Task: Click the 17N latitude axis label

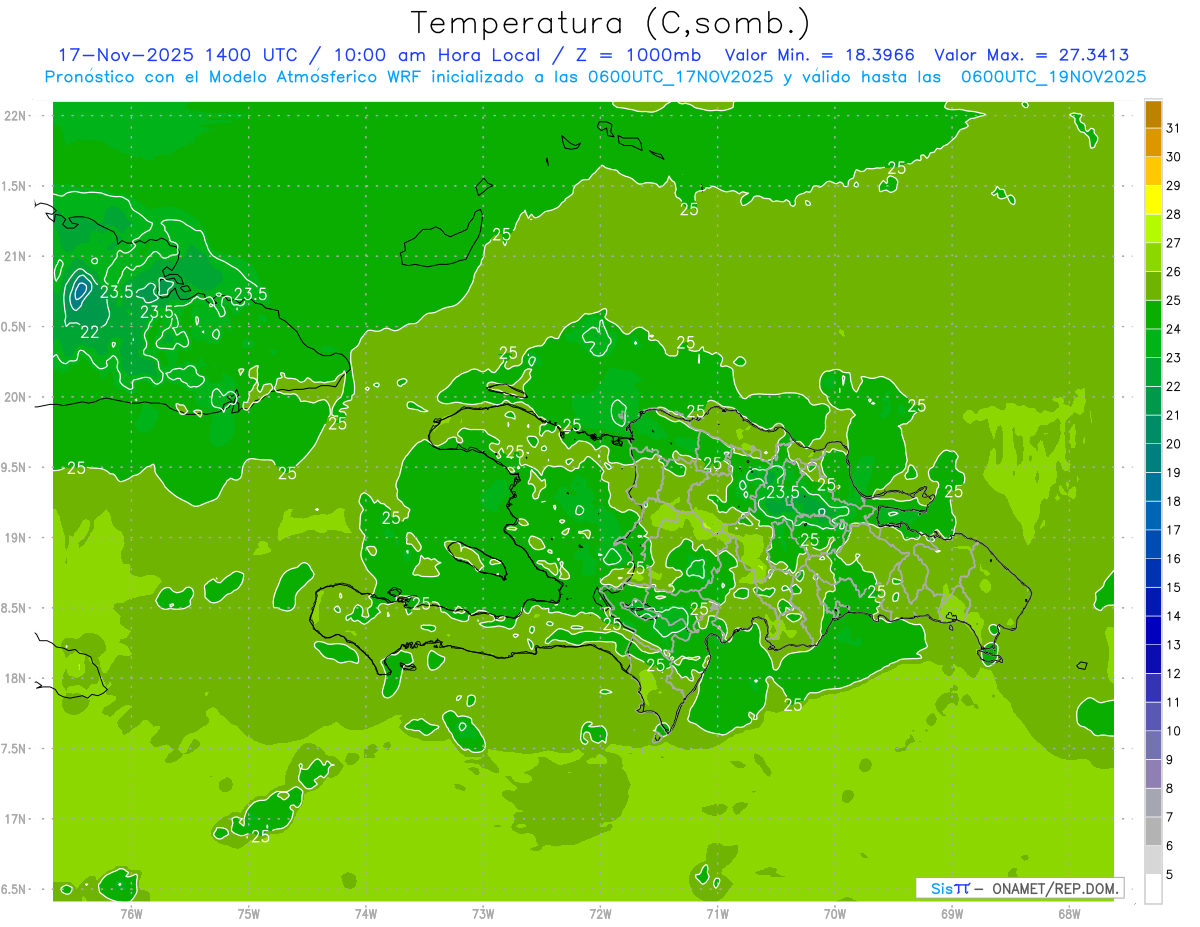Action: click(x=15, y=819)
